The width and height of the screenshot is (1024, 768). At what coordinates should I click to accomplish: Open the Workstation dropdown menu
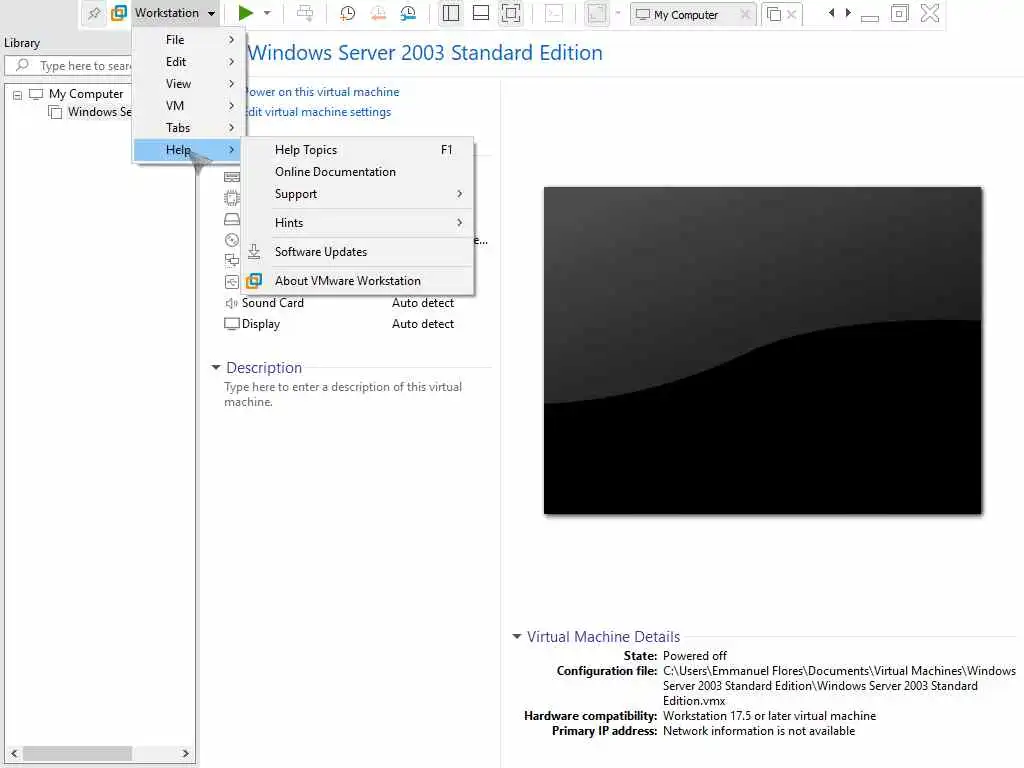(175, 13)
